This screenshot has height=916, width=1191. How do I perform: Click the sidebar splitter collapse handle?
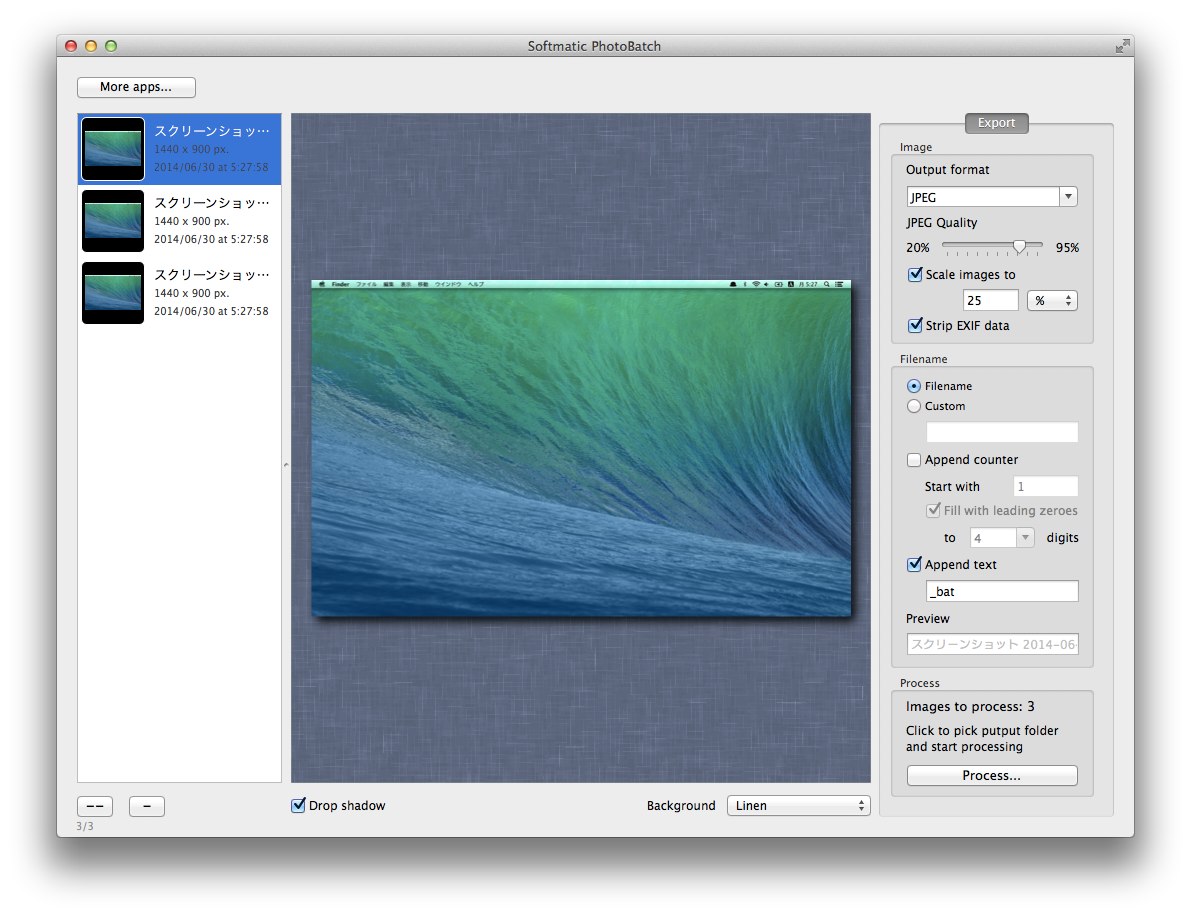286,464
